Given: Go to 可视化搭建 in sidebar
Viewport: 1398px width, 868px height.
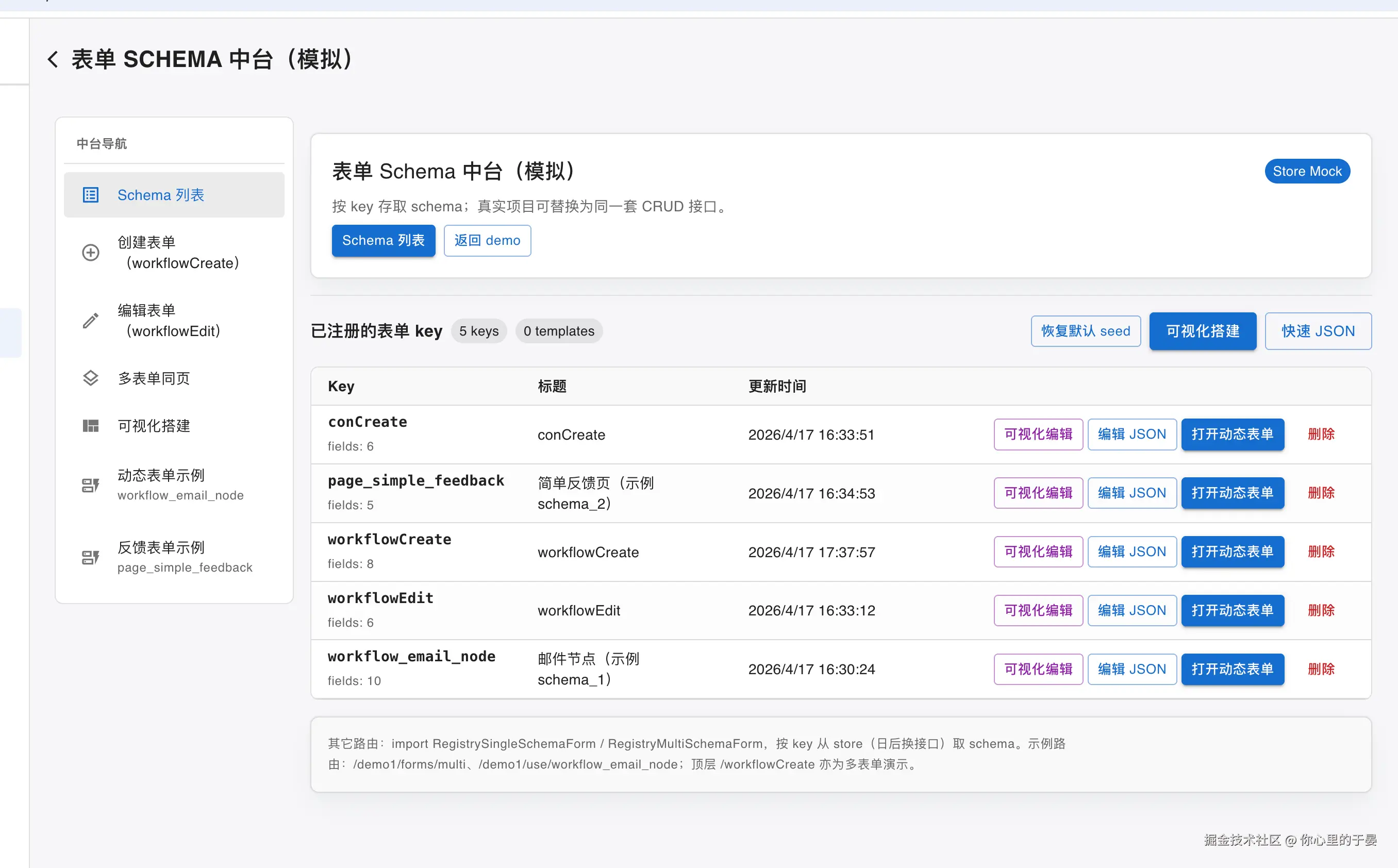Looking at the screenshot, I should tap(174, 425).
